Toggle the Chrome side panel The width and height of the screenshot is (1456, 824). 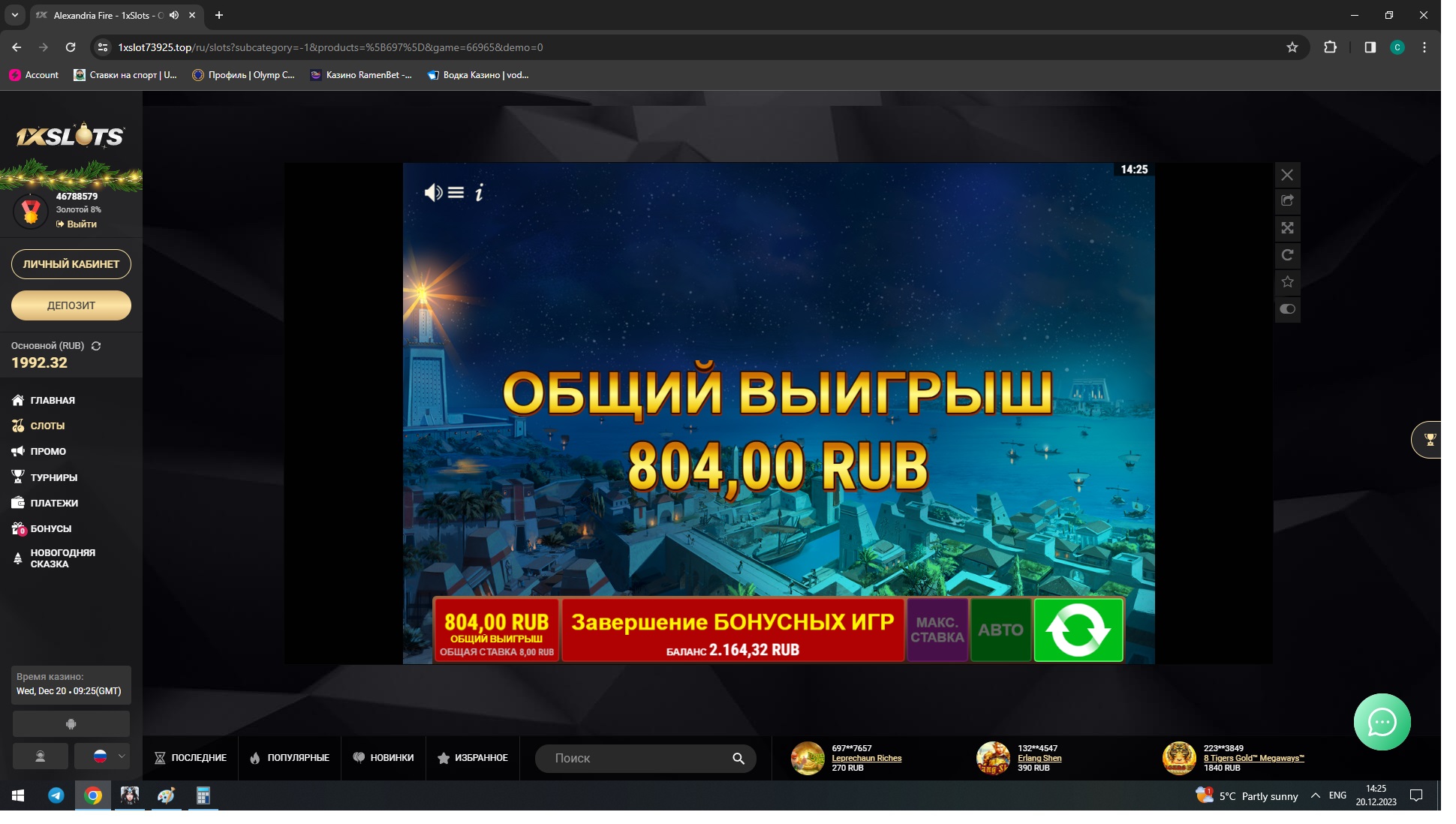click(x=1370, y=47)
